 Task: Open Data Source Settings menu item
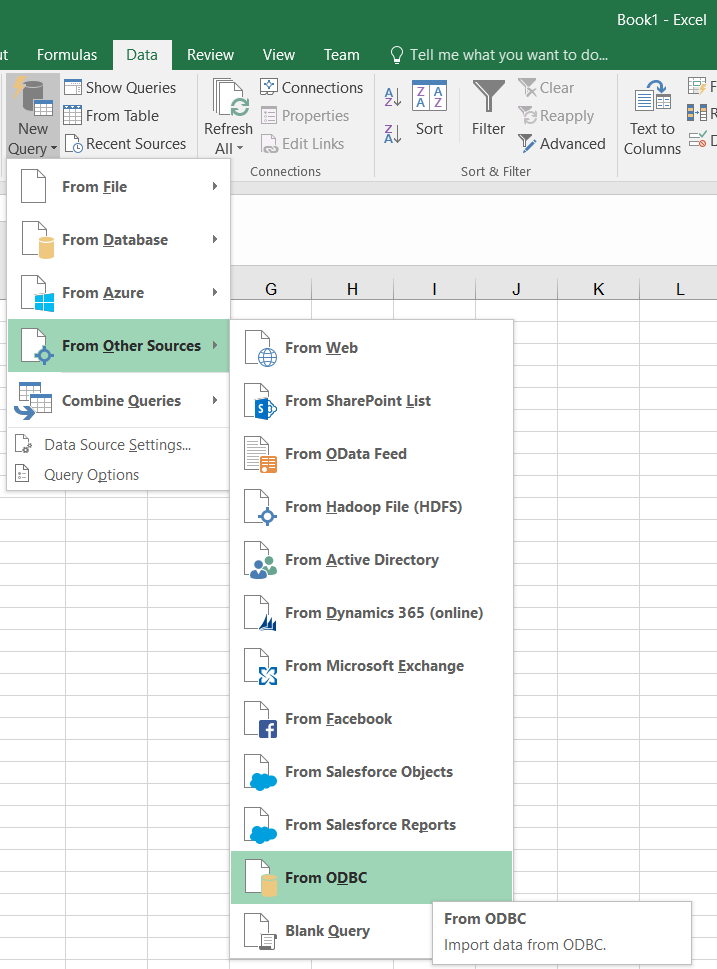[x=119, y=445]
